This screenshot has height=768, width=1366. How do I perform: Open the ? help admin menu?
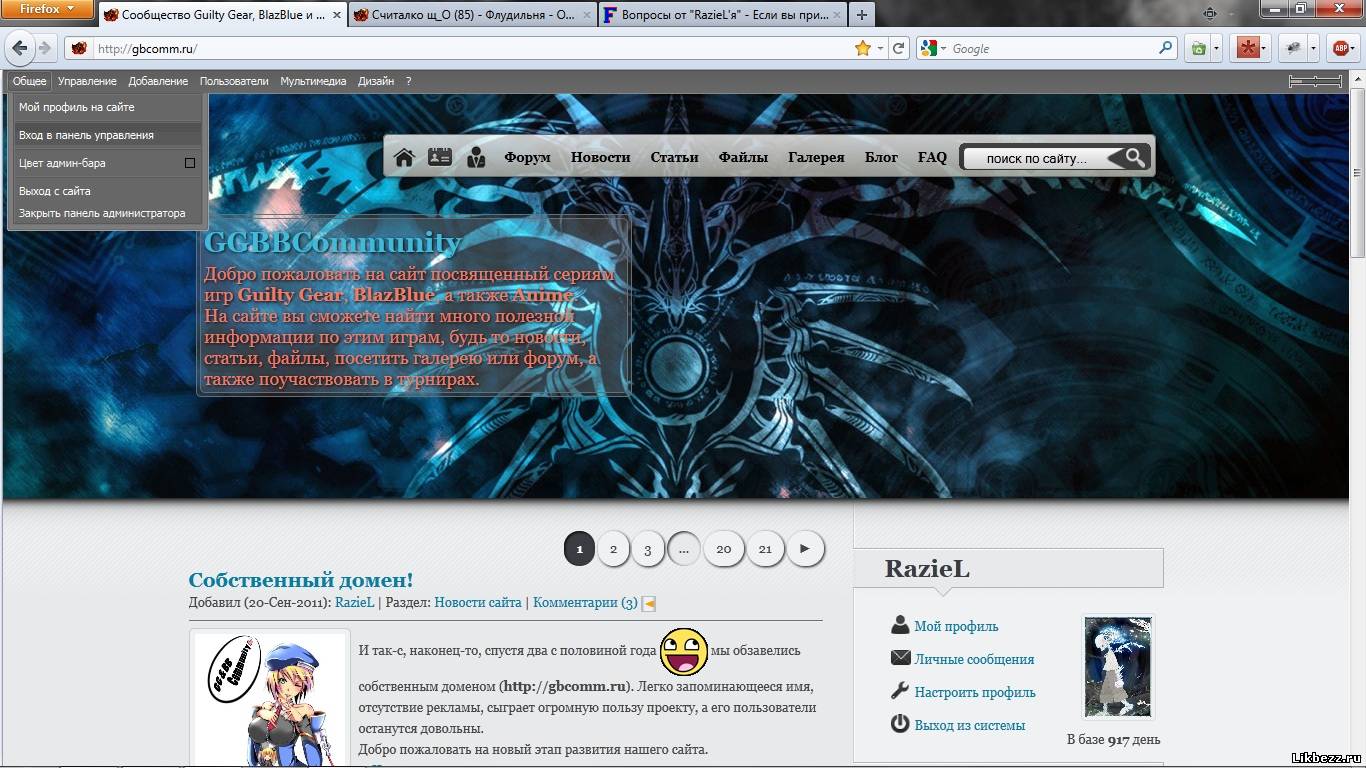tap(408, 81)
